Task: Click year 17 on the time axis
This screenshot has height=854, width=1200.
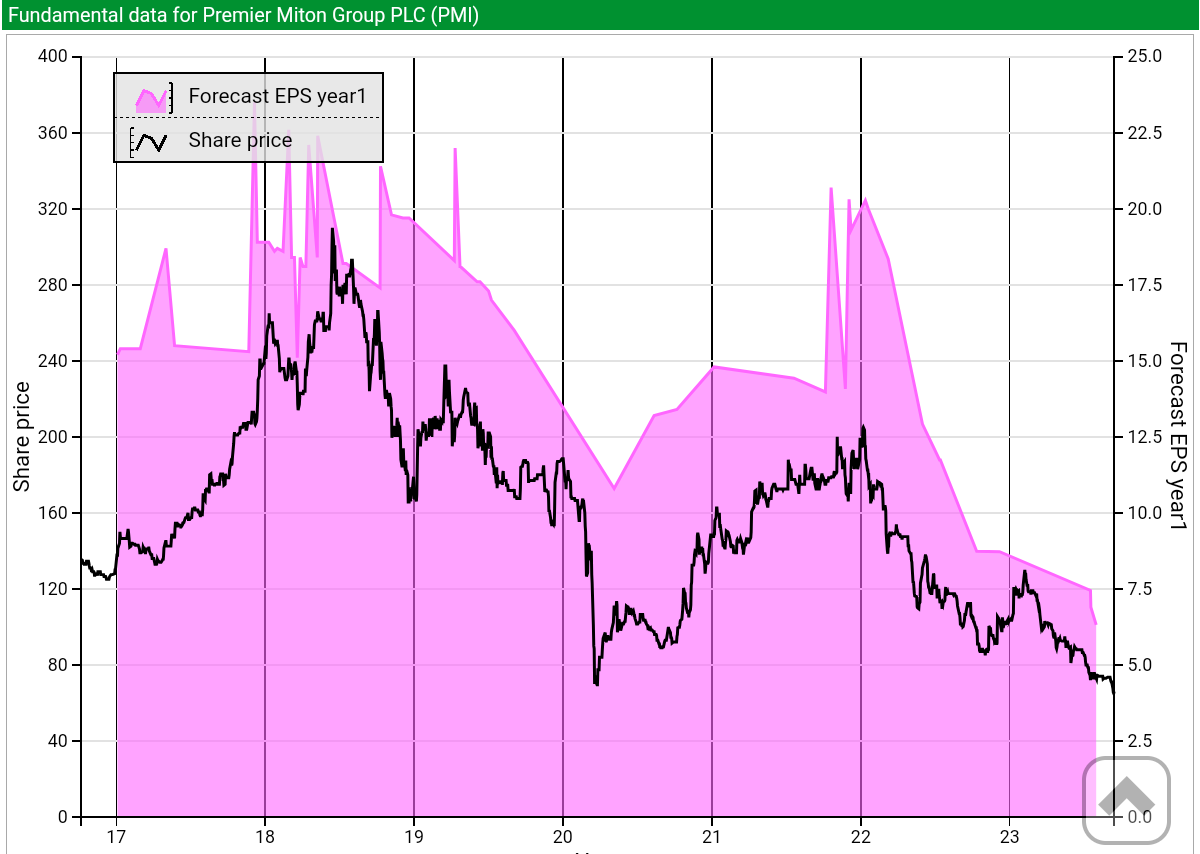Action: [116, 836]
